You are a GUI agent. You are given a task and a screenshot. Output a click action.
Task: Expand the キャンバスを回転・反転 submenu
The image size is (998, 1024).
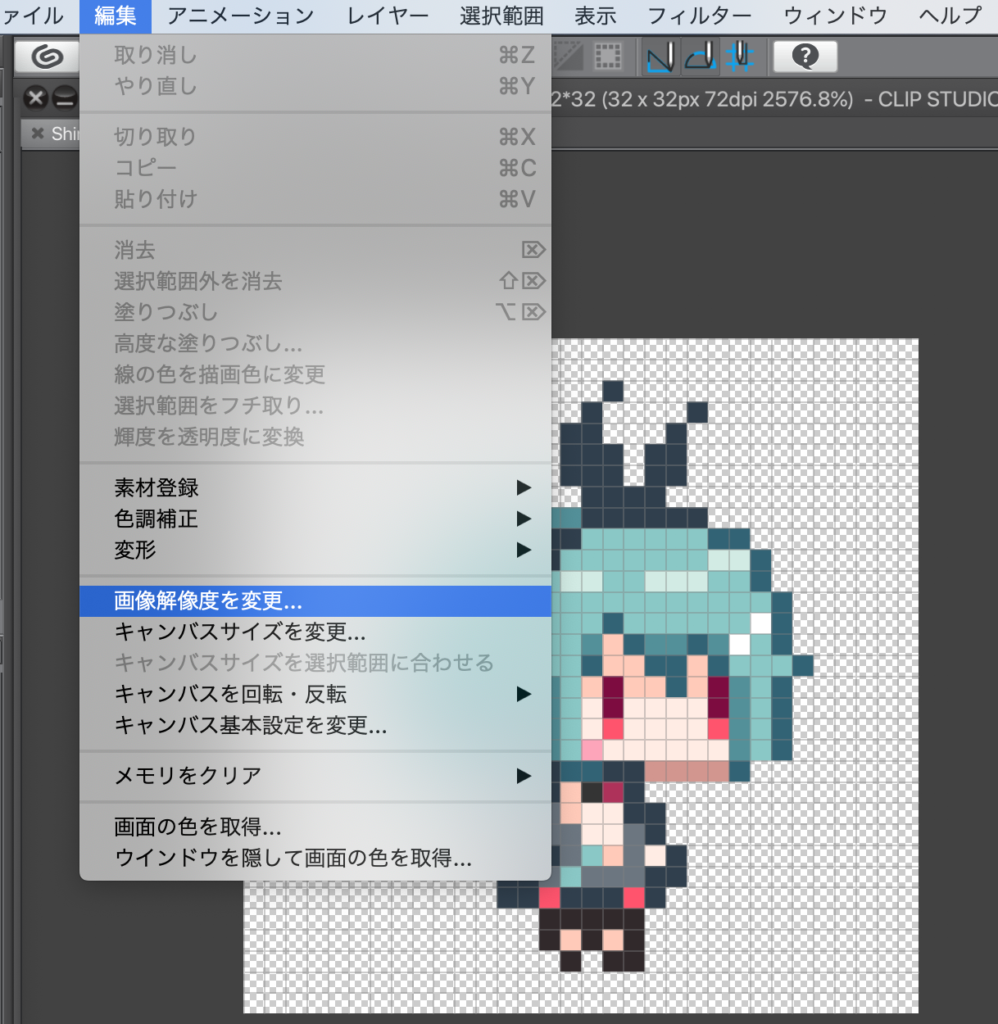click(x=315, y=694)
